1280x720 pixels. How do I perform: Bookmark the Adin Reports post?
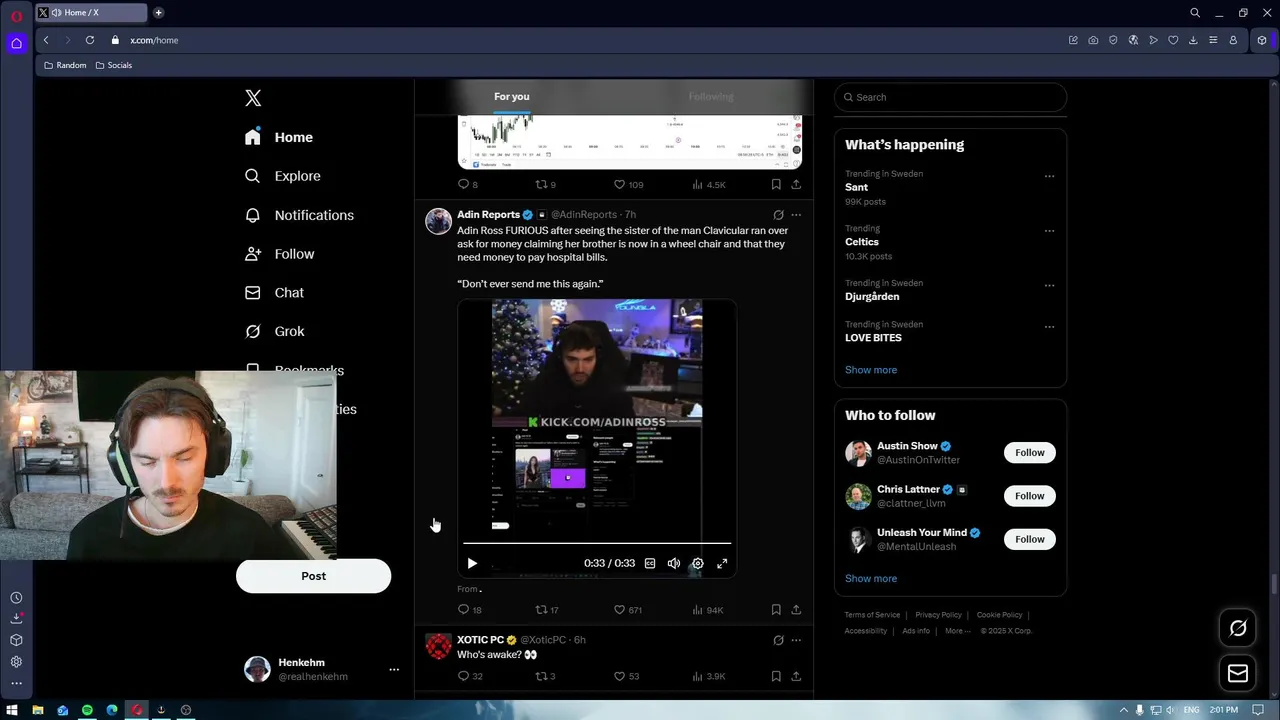pos(776,609)
